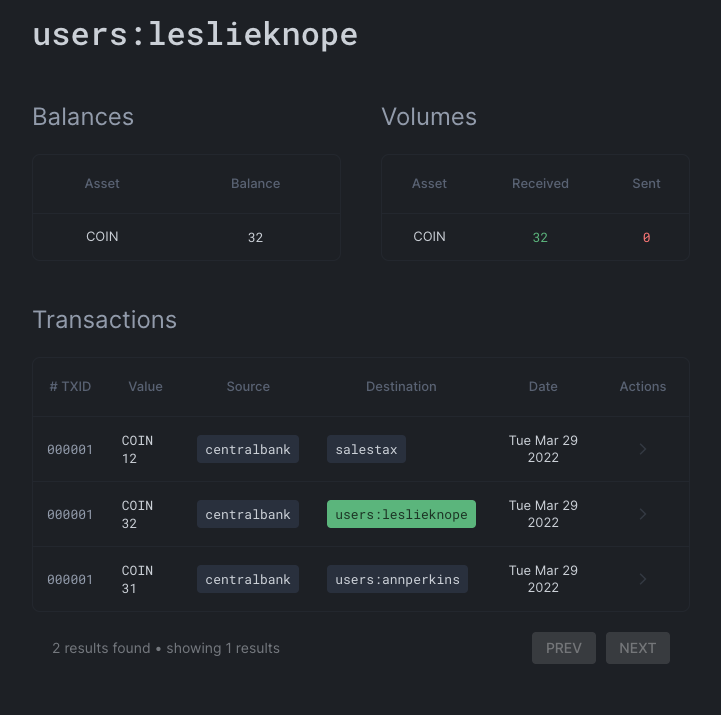Expand the users:annperkins transaction row chevron
Viewport: 721px width, 715px height.
tap(643, 580)
